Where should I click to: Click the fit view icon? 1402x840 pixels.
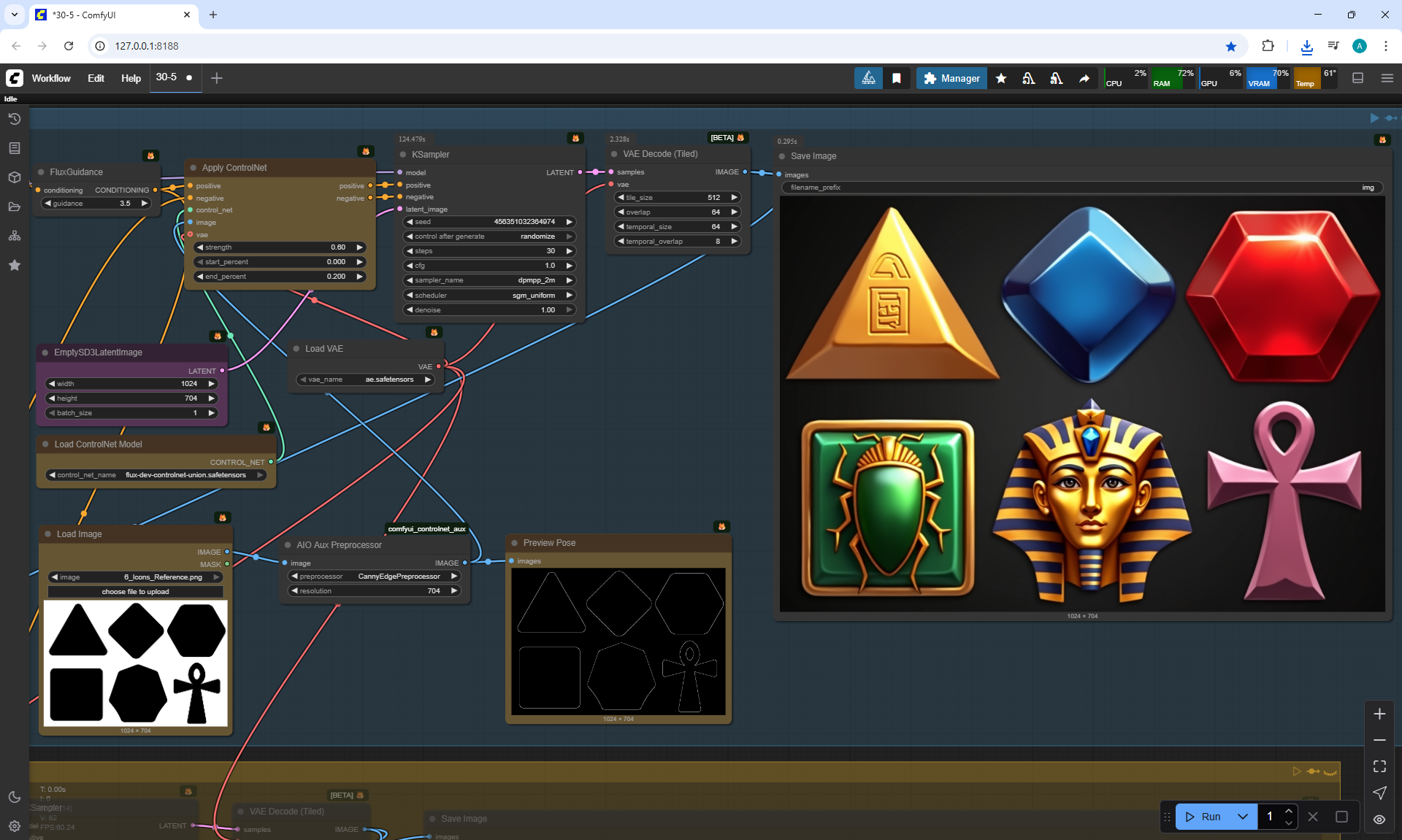(1379, 766)
